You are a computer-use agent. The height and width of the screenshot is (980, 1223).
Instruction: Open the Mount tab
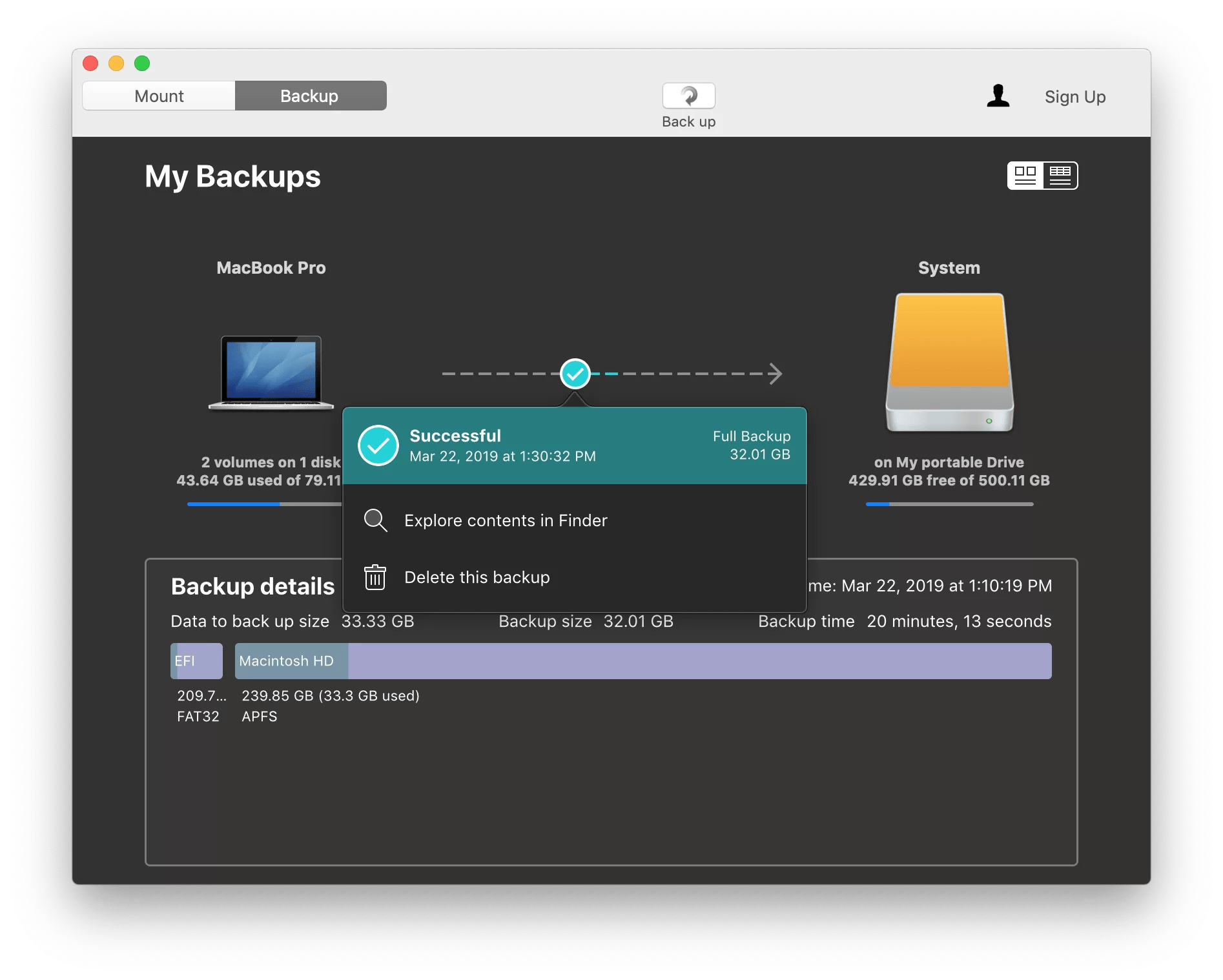[159, 96]
